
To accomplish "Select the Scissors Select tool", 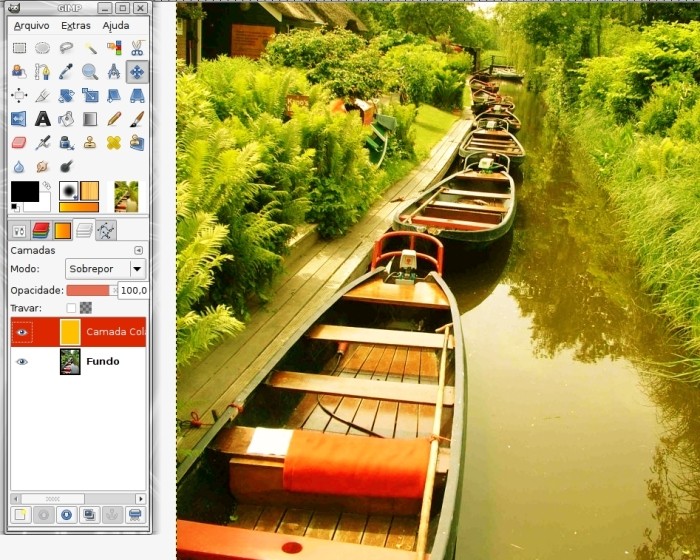I will (137, 48).
